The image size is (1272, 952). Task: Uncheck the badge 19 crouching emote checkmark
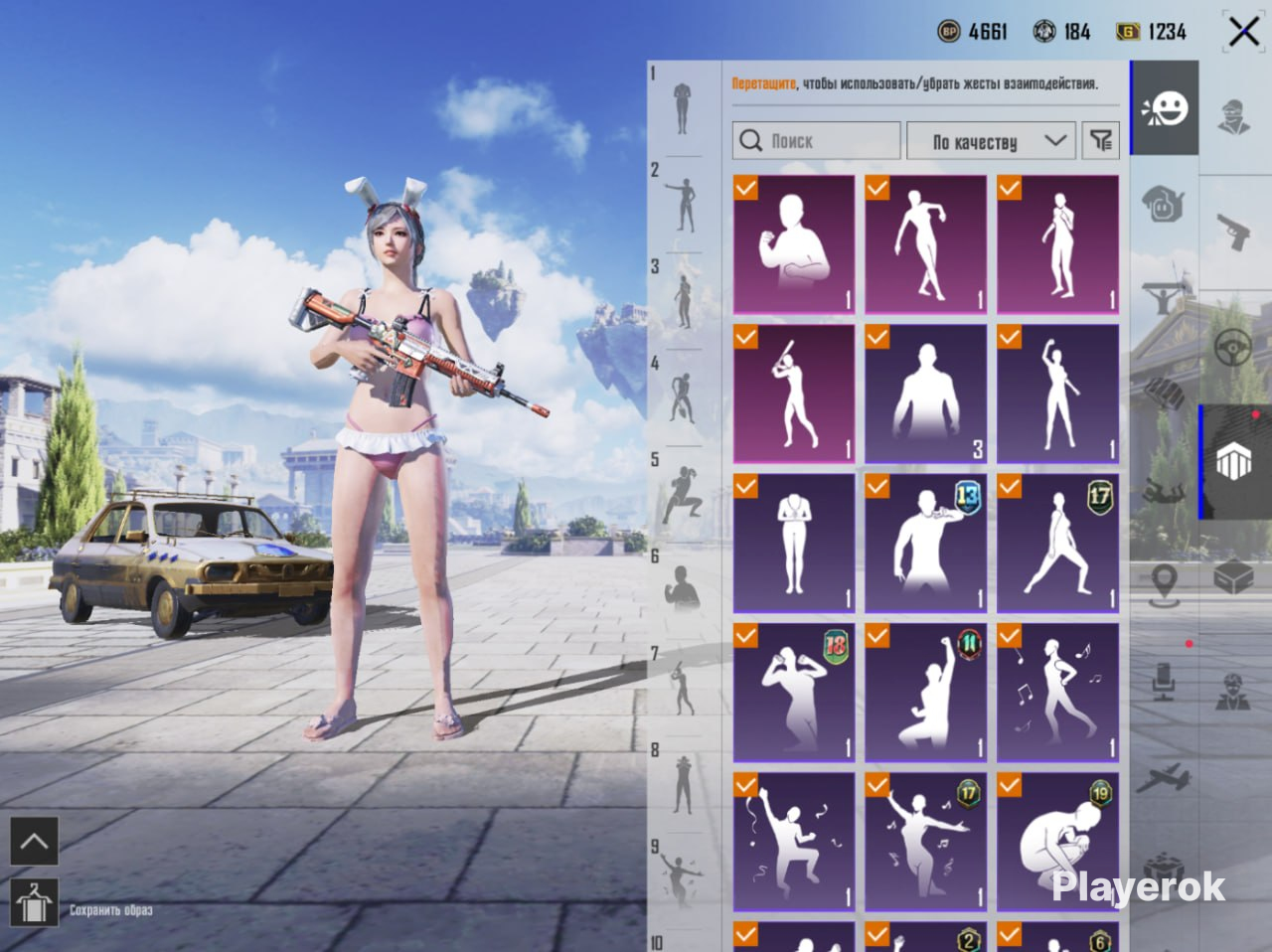point(1010,784)
